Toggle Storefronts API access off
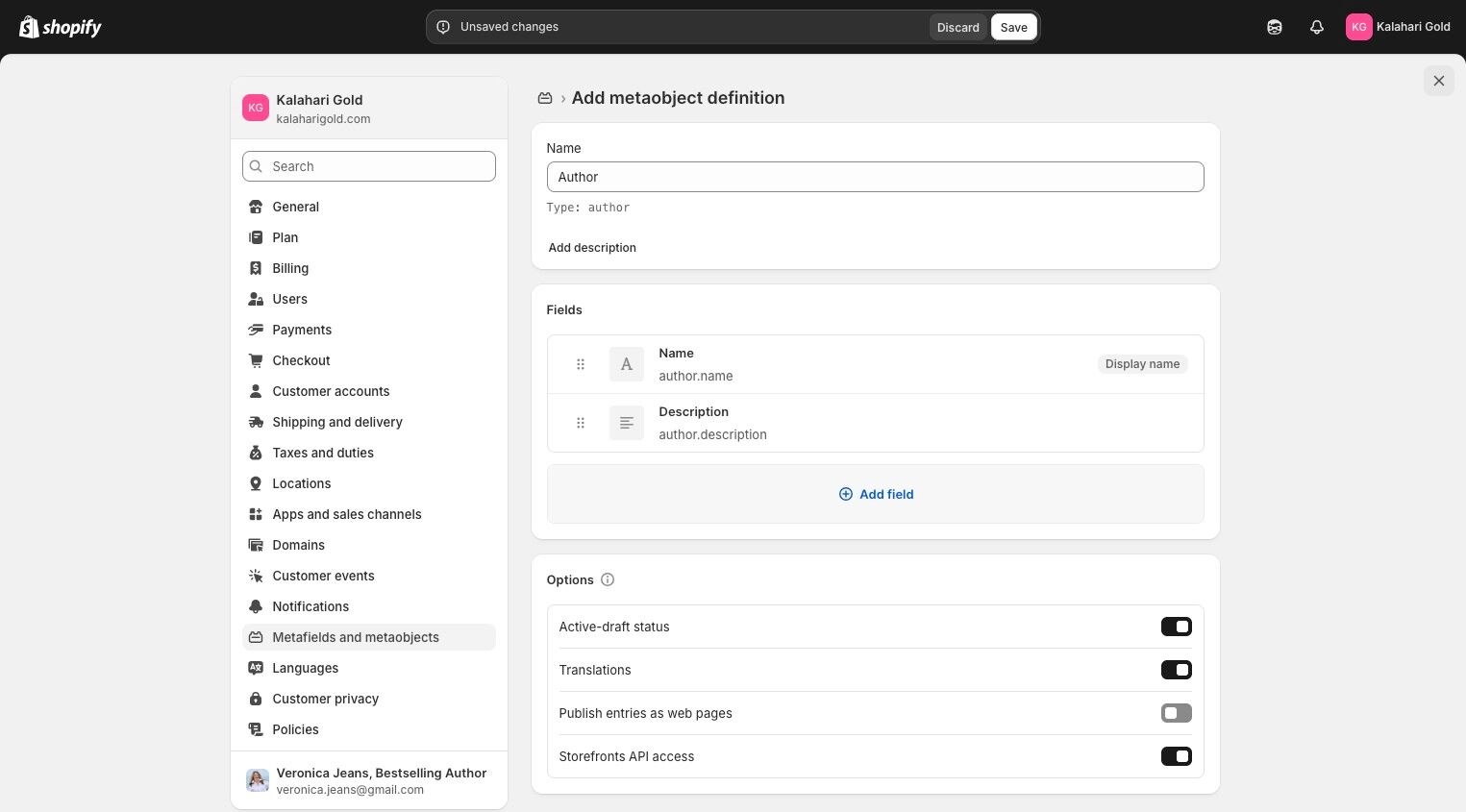The height and width of the screenshot is (812, 1466). coord(1176,756)
